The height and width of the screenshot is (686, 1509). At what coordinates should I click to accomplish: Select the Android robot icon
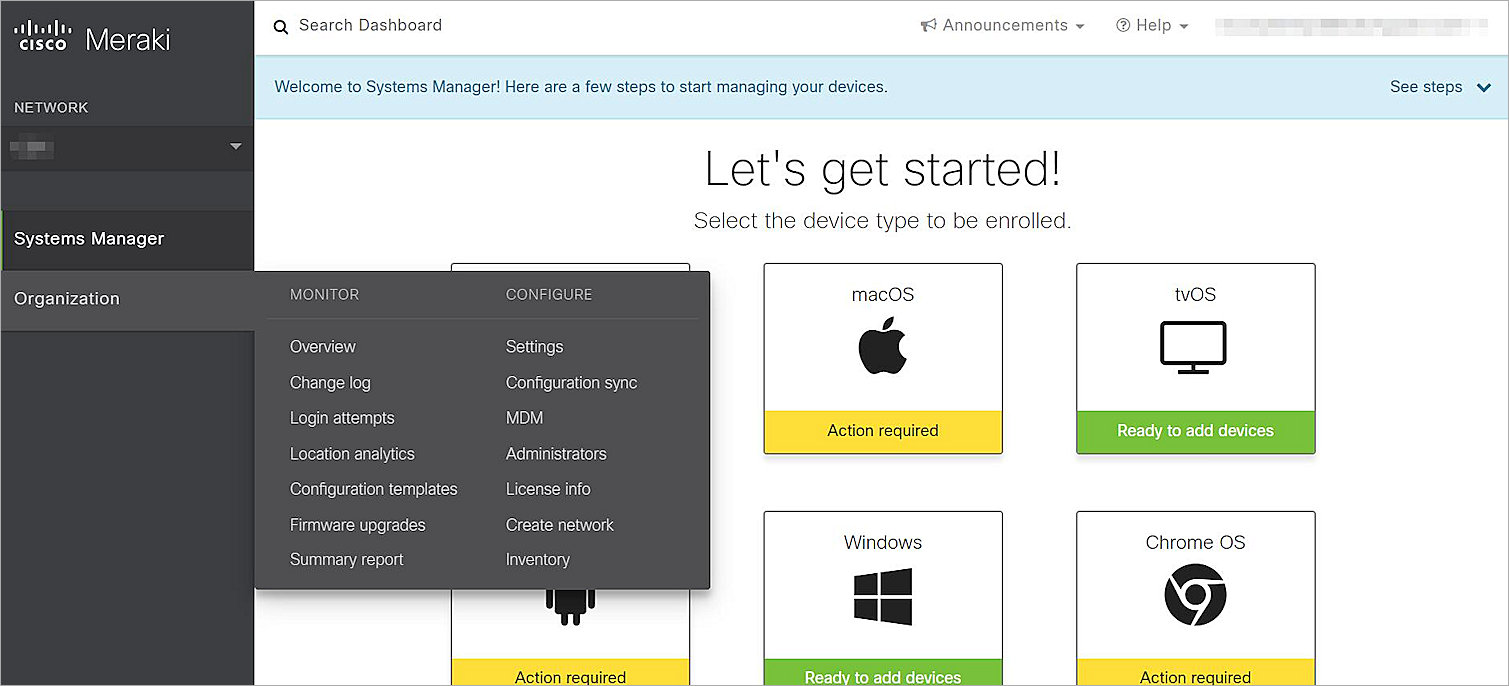[570, 605]
